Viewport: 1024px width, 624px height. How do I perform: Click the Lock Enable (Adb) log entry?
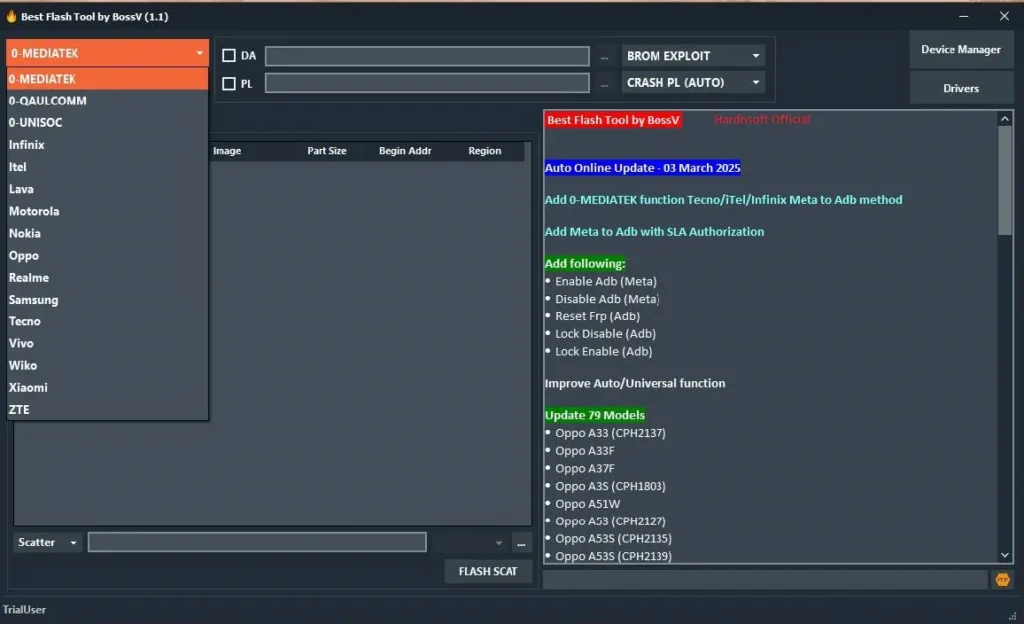click(603, 351)
